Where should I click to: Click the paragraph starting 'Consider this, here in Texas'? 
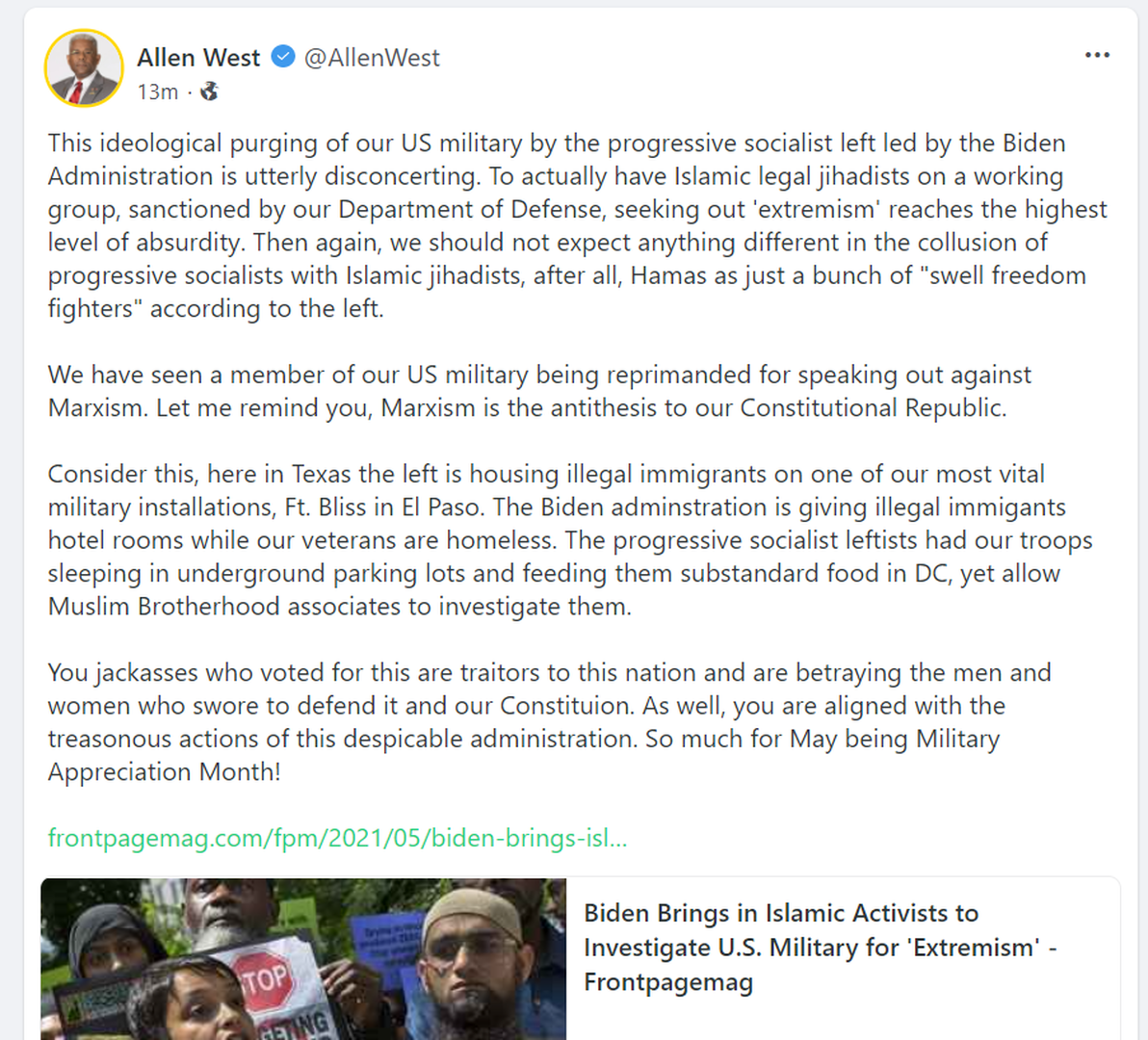point(568,539)
